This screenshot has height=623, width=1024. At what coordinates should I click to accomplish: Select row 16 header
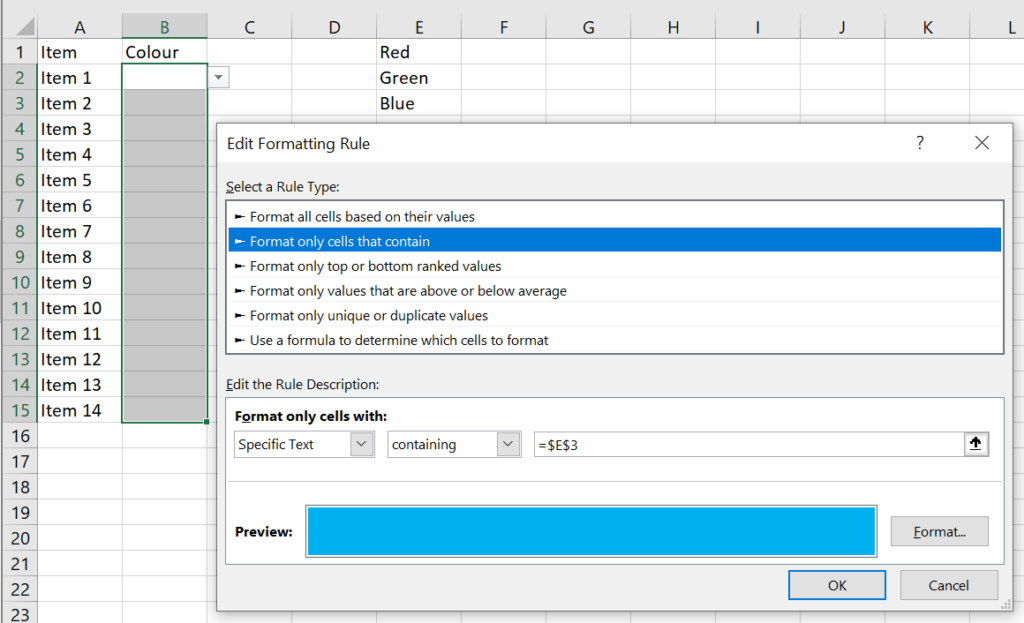pyautogui.click(x=19, y=436)
